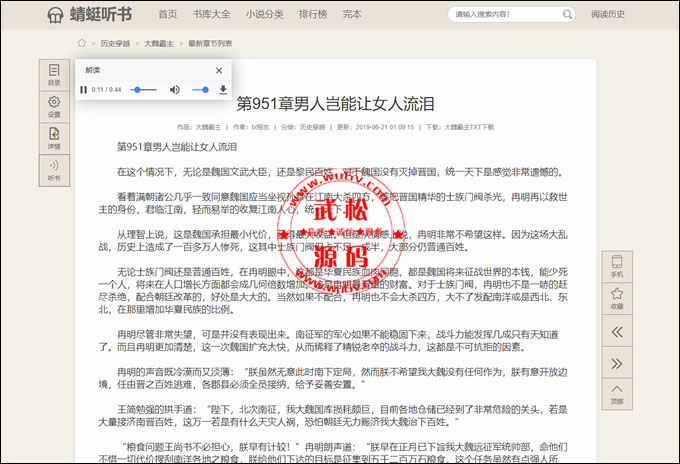Open the 最新章节列表 breadcrumb link
The image size is (680, 464).
[x=210, y=43]
